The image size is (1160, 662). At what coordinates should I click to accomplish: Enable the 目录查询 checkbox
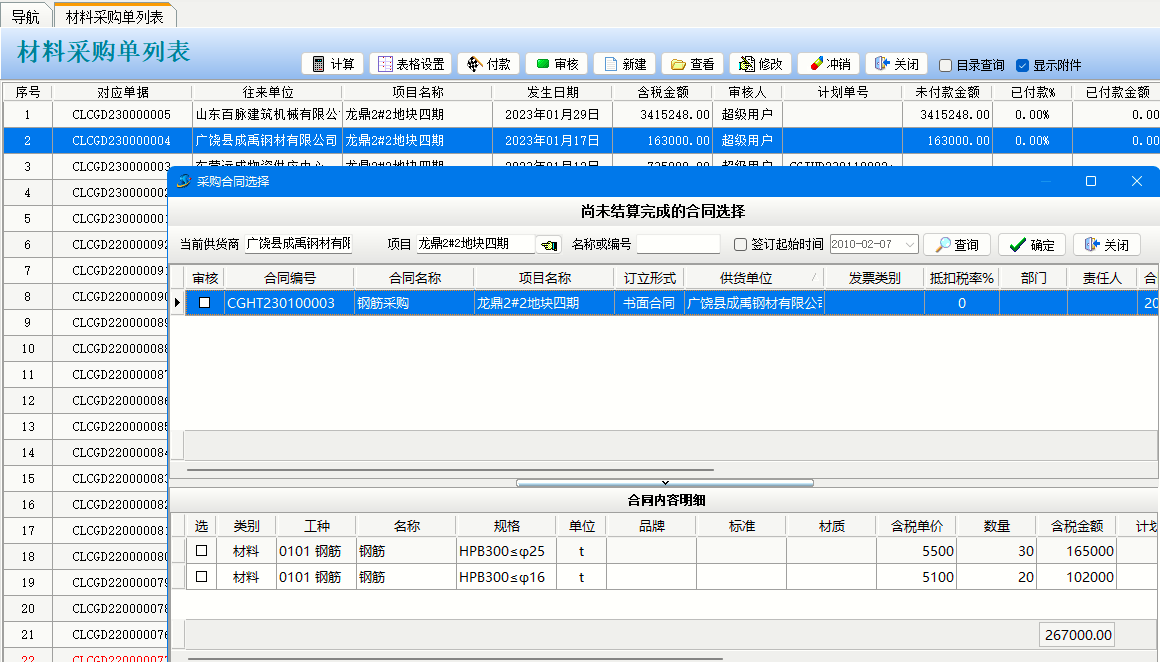pyautogui.click(x=946, y=66)
